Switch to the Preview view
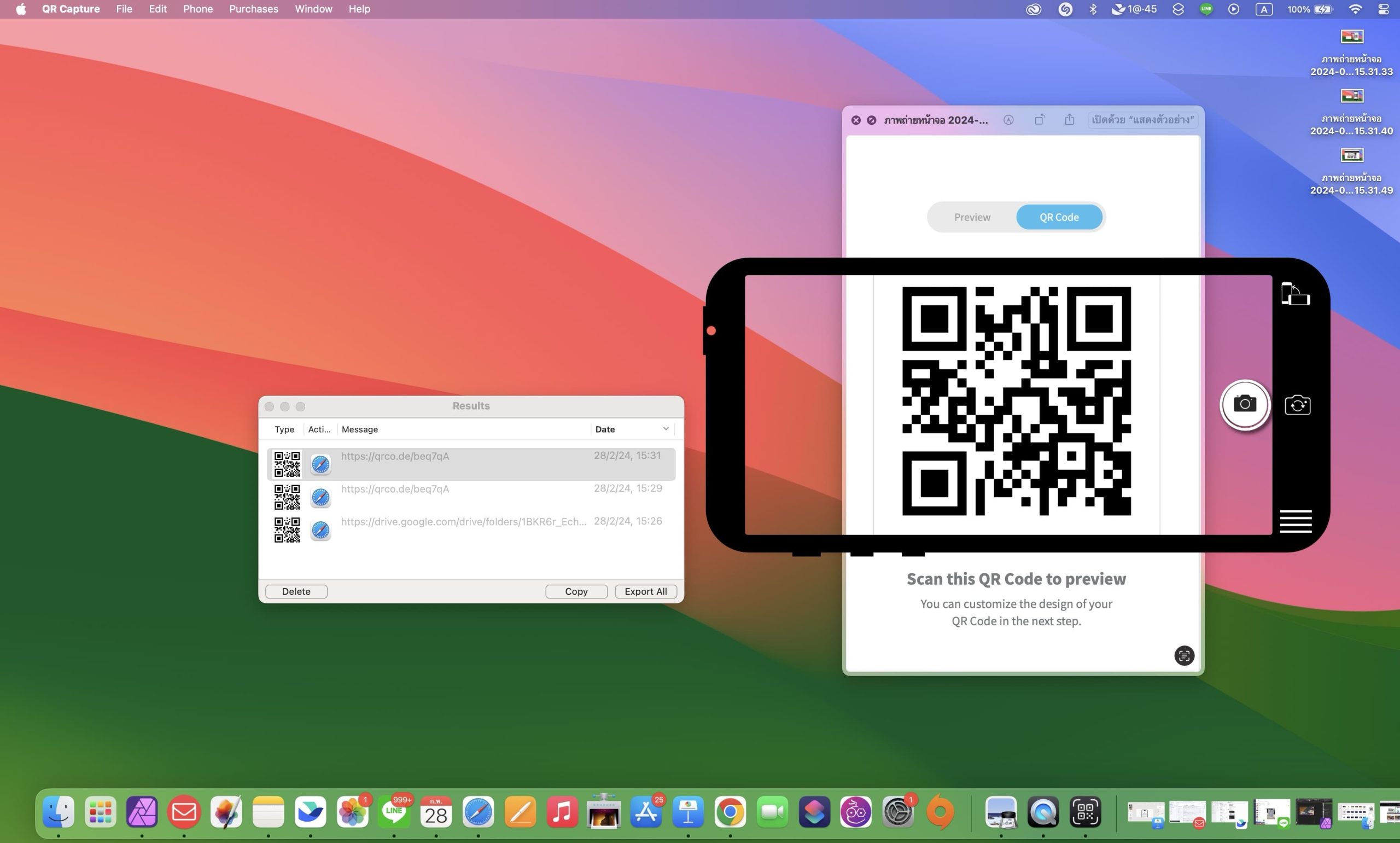The height and width of the screenshot is (843, 1400). tap(972, 217)
